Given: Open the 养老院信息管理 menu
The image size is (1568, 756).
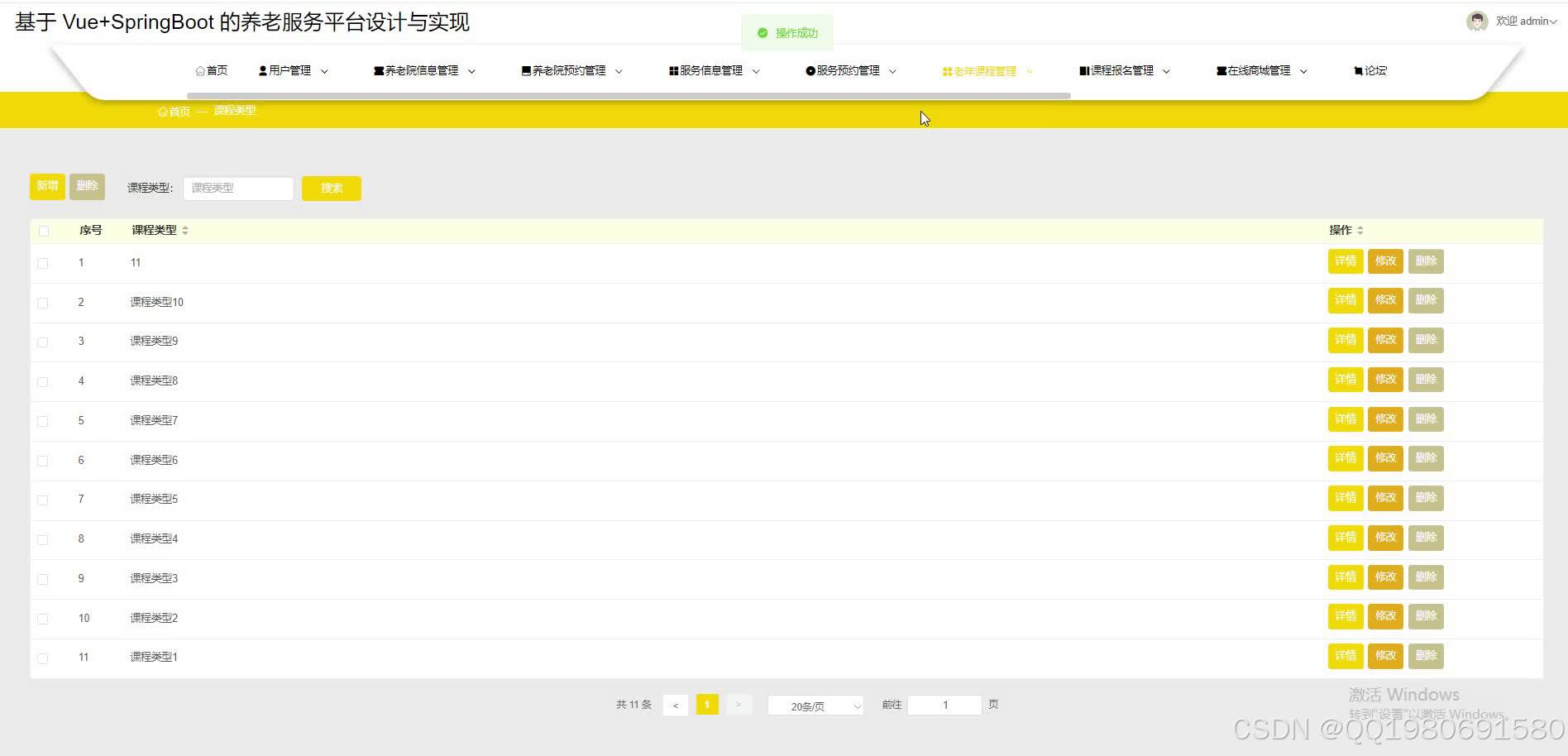Looking at the screenshot, I should 416,71.
